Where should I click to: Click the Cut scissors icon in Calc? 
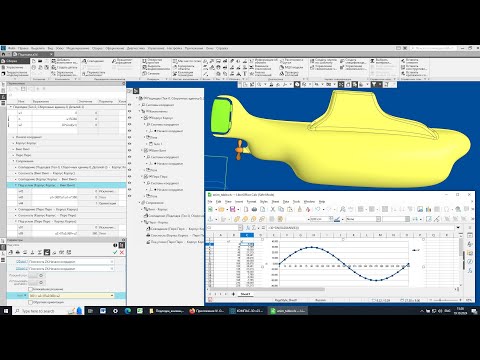coord(272,209)
